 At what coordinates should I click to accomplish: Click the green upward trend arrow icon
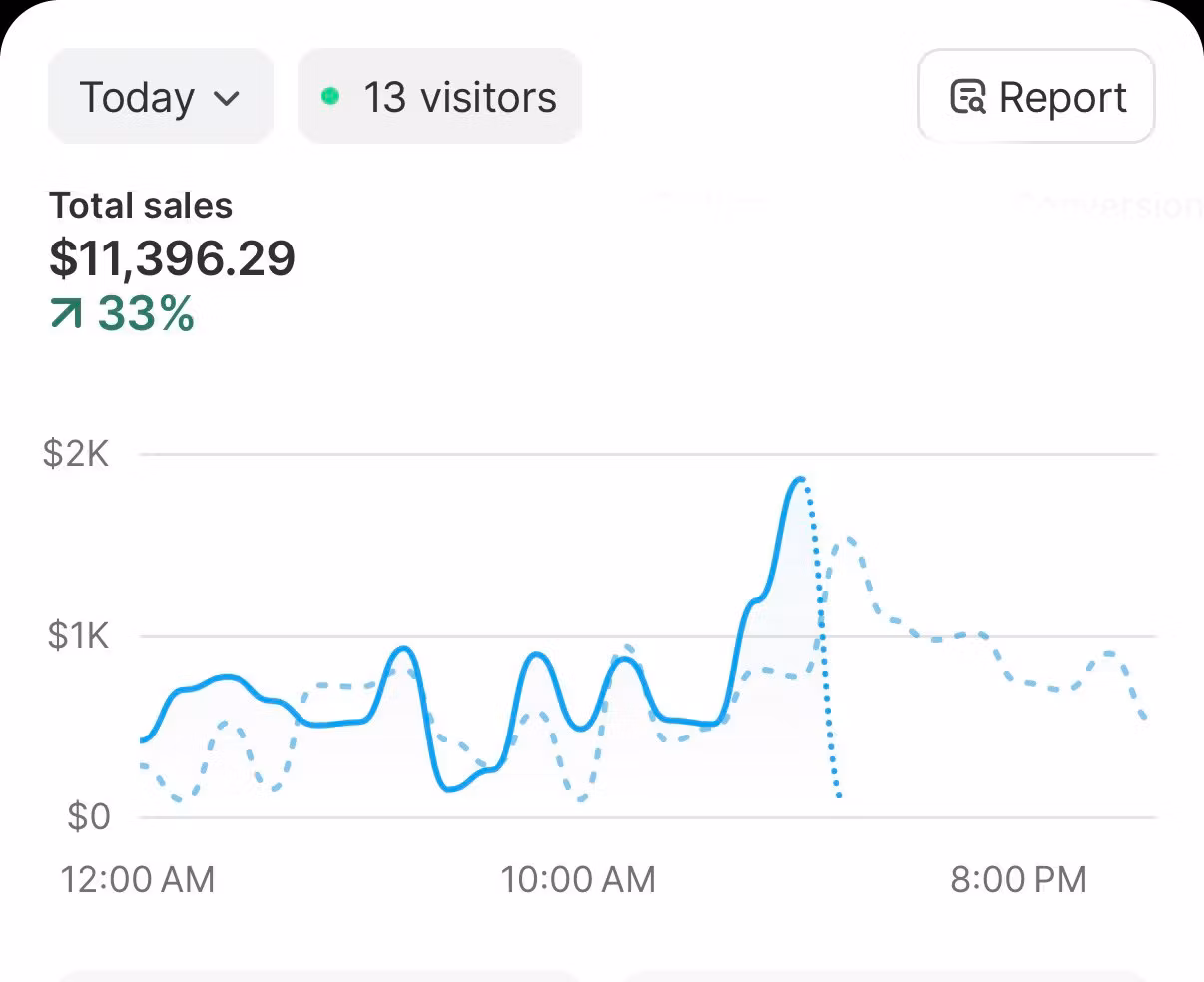click(x=67, y=315)
